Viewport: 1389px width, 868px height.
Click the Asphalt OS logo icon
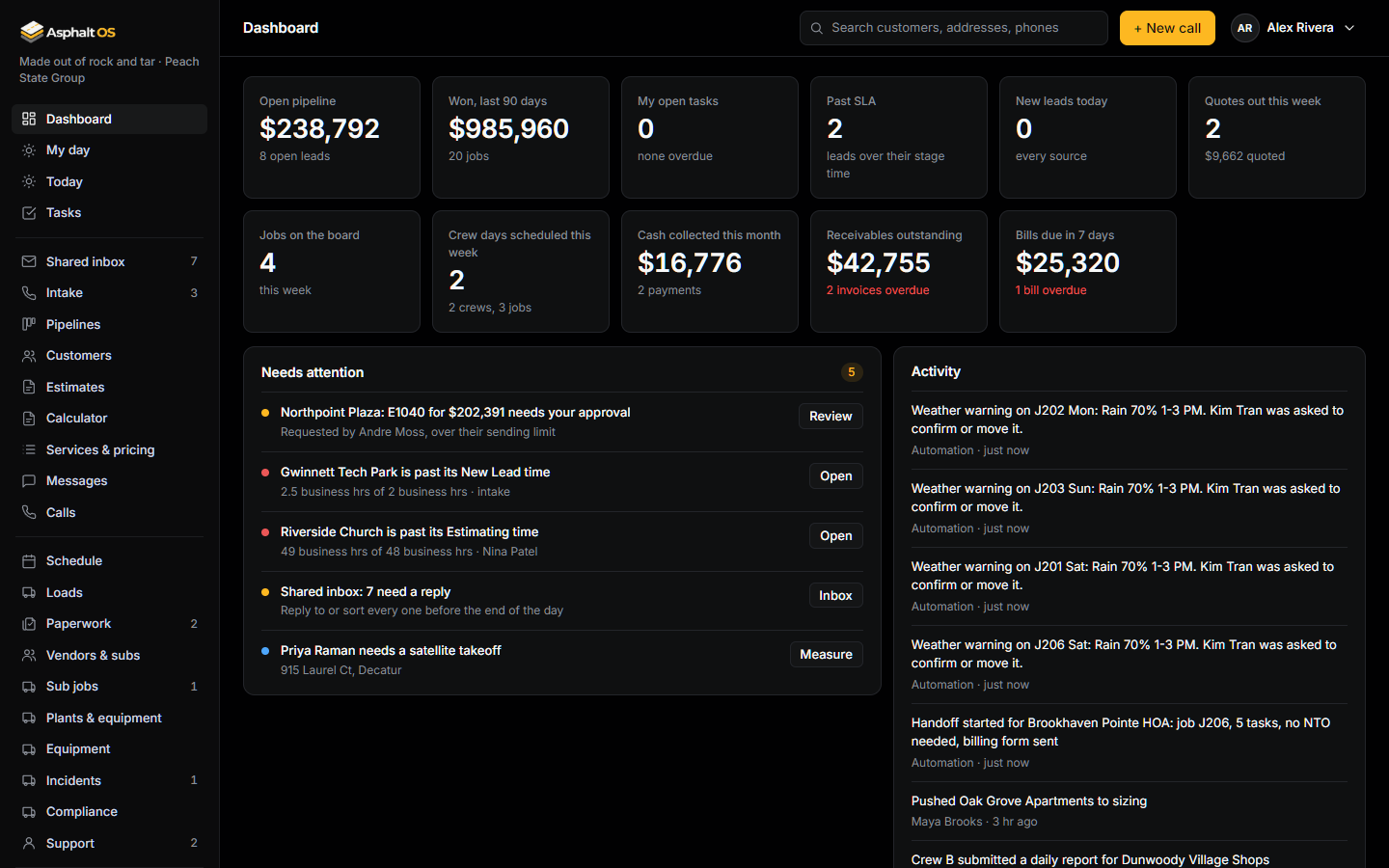[x=32, y=32]
